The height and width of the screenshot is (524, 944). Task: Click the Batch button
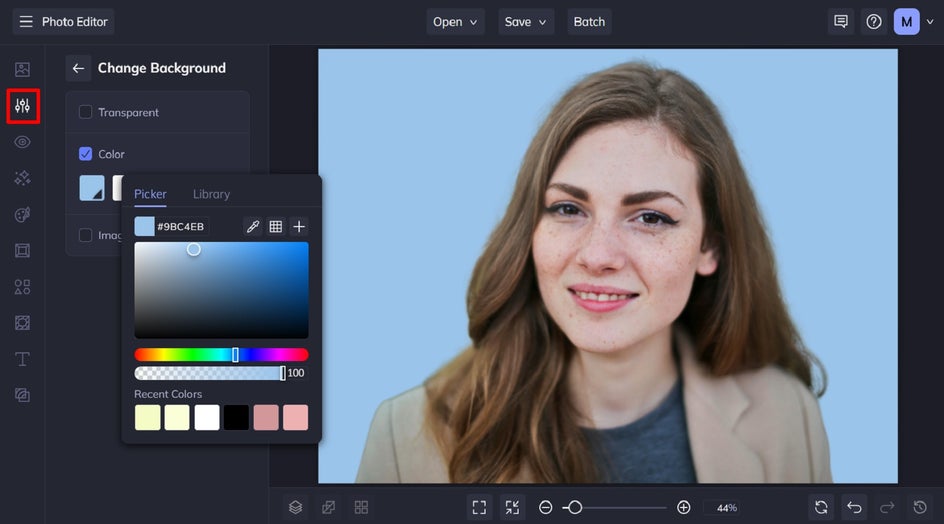[x=589, y=22]
